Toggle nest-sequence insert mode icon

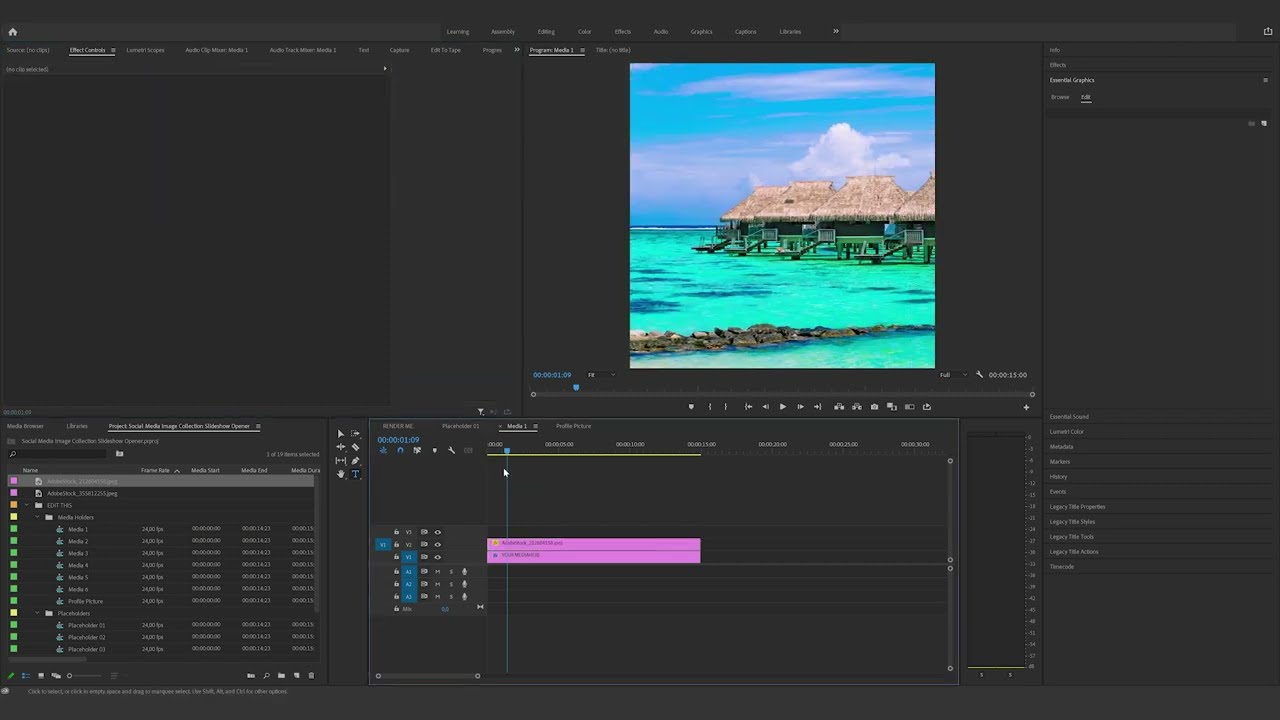click(x=383, y=450)
